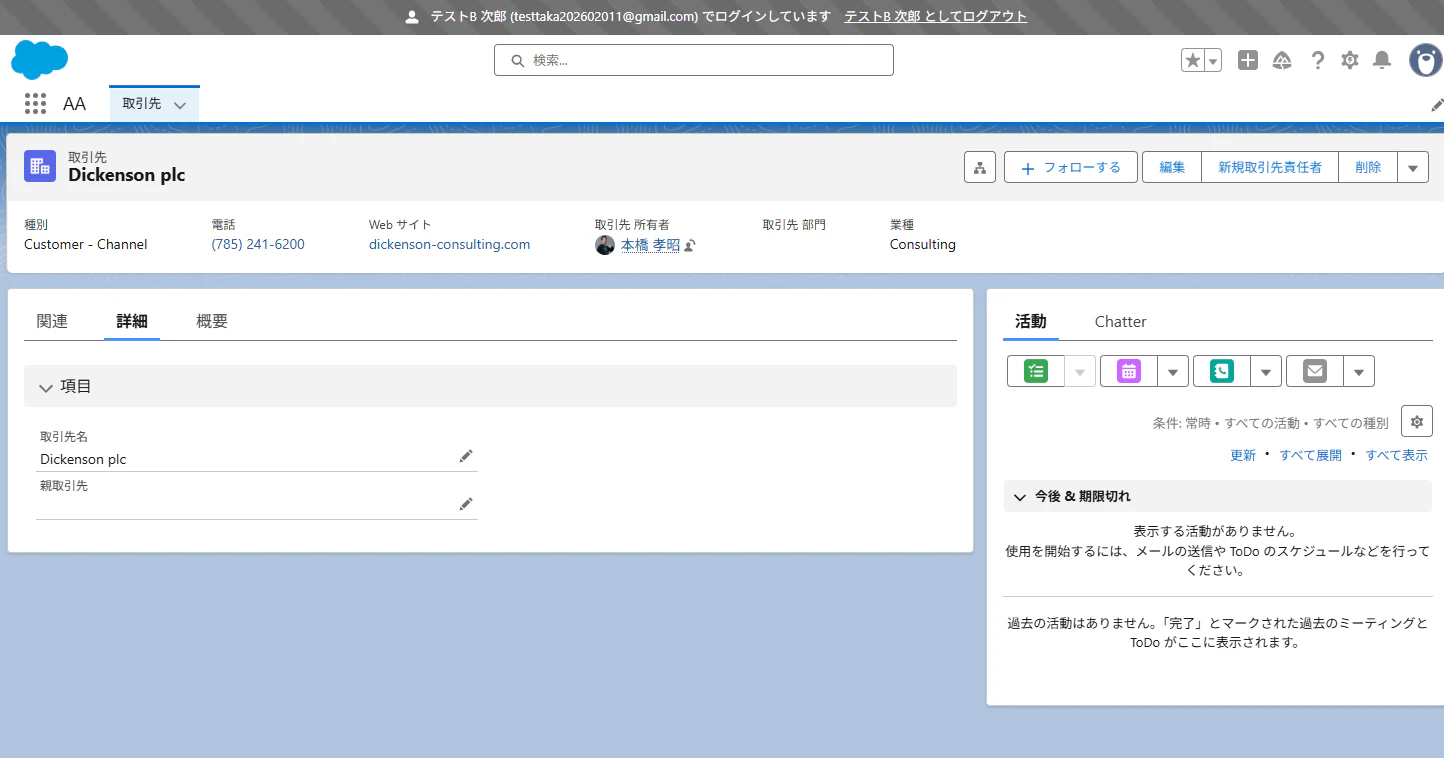
Task: Click the Customer - Channel type value
Action: coord(86,244)
